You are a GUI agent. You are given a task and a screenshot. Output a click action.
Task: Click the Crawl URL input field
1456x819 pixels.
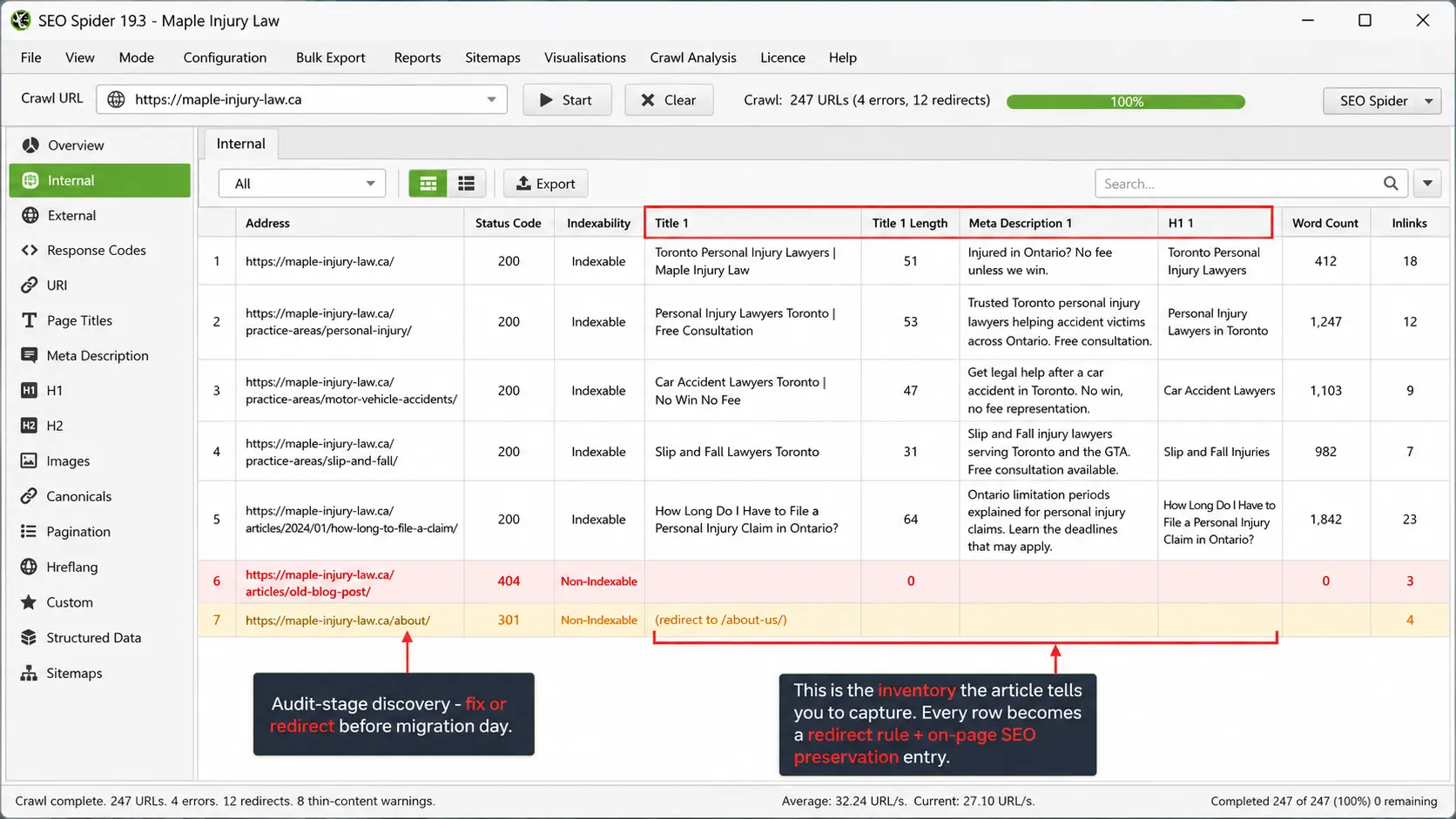(302, 99)
